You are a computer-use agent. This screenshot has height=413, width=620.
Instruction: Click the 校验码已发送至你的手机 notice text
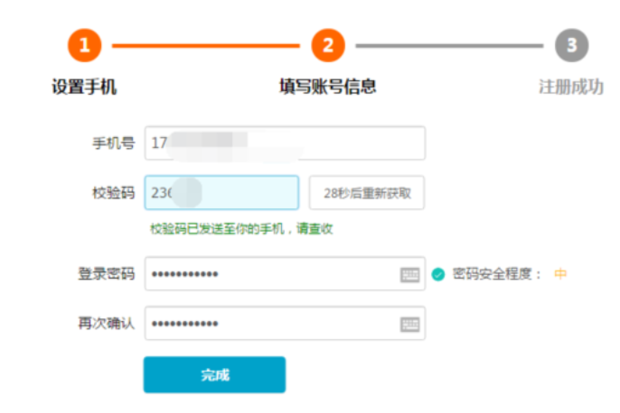coord(241,229)
